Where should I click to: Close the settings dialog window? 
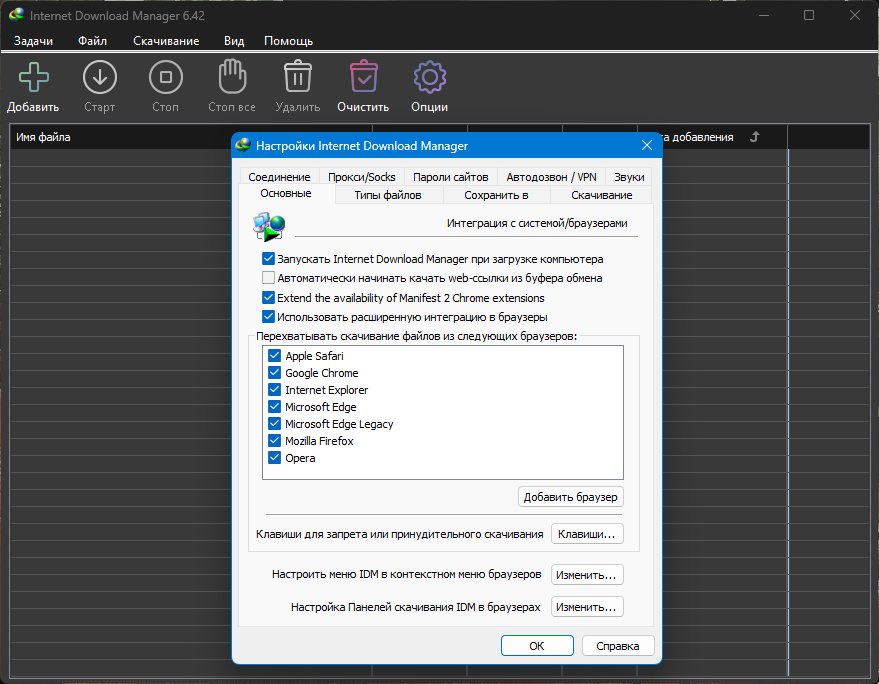tap(646, 145)
